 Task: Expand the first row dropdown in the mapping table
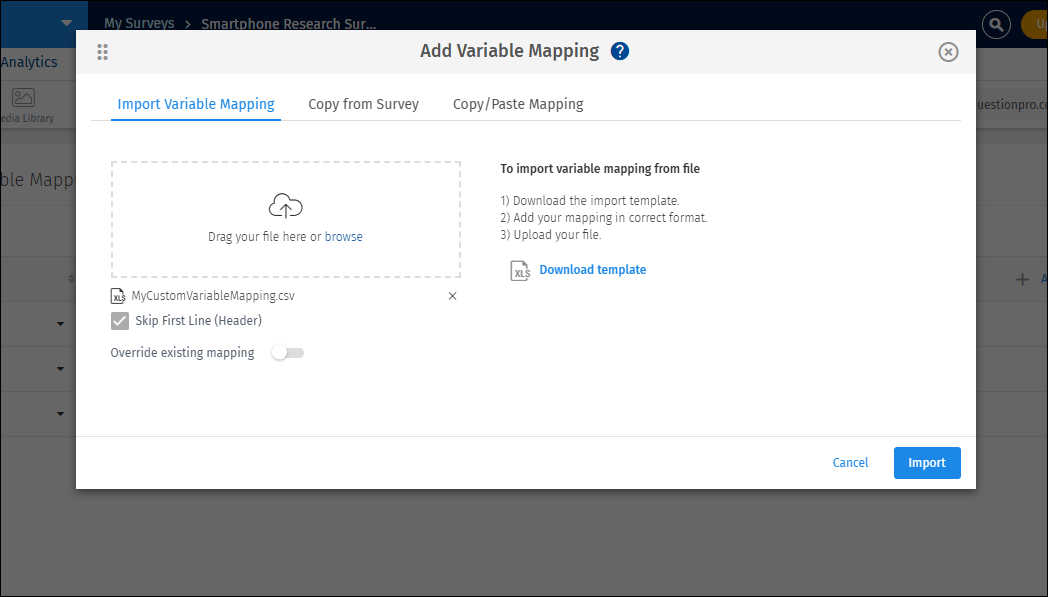[x=59, y=324]
